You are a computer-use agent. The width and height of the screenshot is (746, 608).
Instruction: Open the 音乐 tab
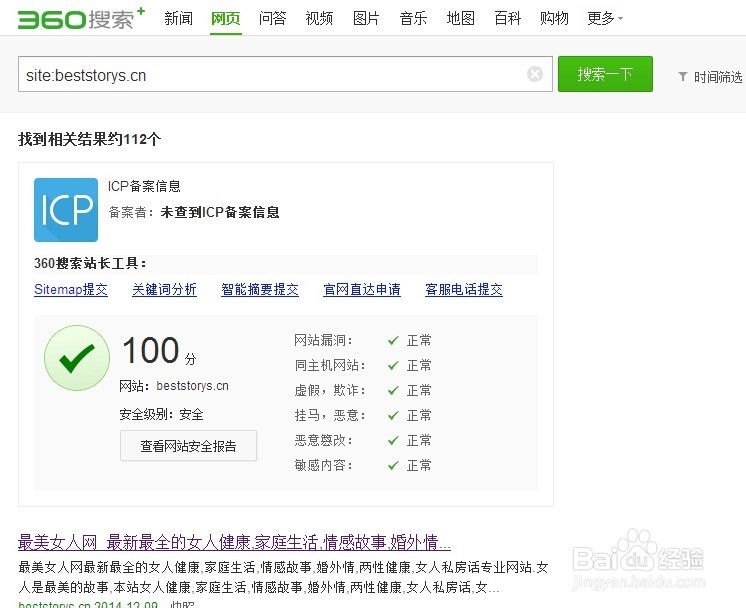pos(413,19)
